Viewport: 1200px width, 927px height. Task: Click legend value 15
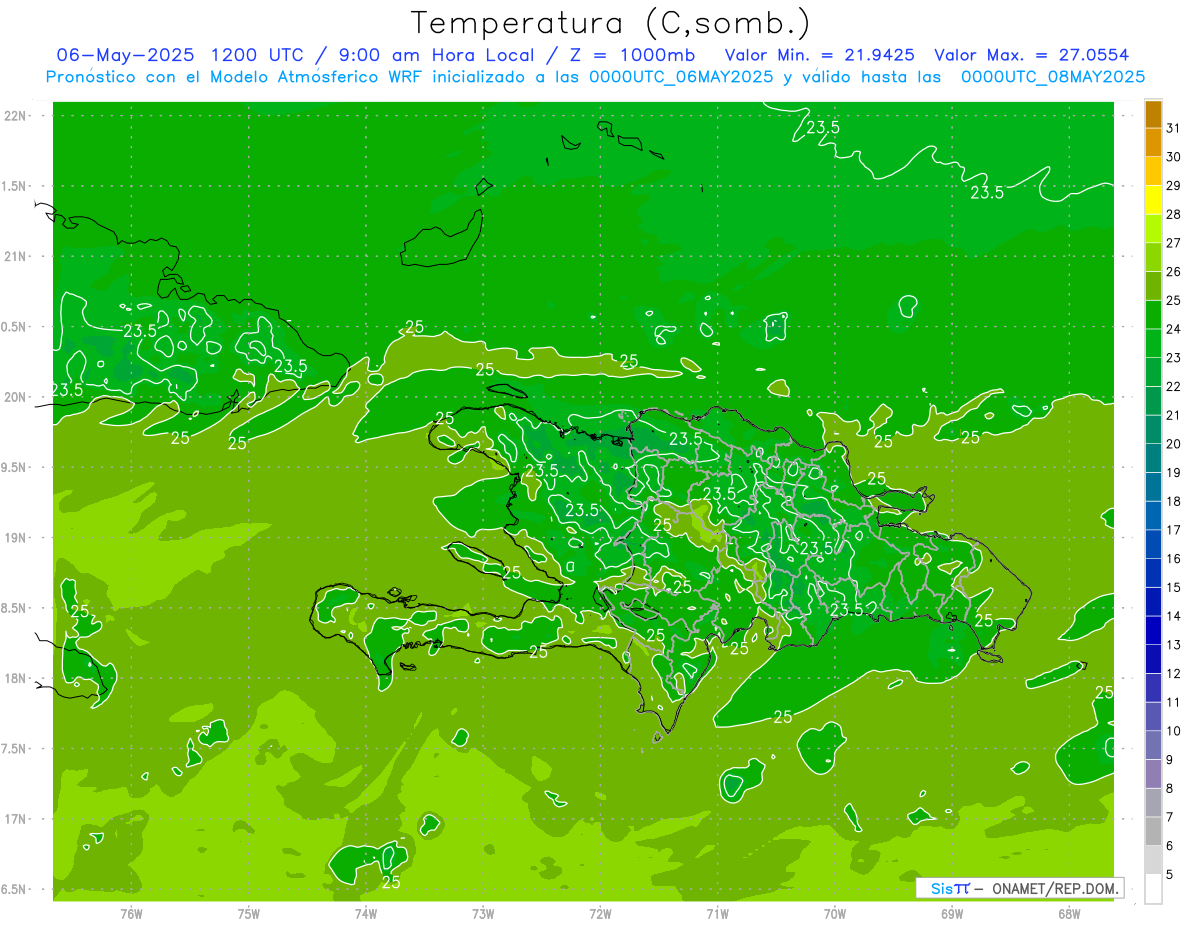[x=1174, y=588]
